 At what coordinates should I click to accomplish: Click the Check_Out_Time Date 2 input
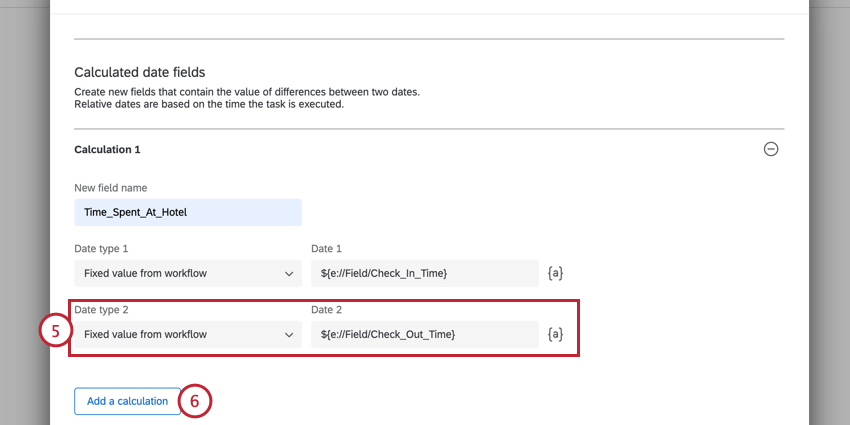tap(424, 334)
